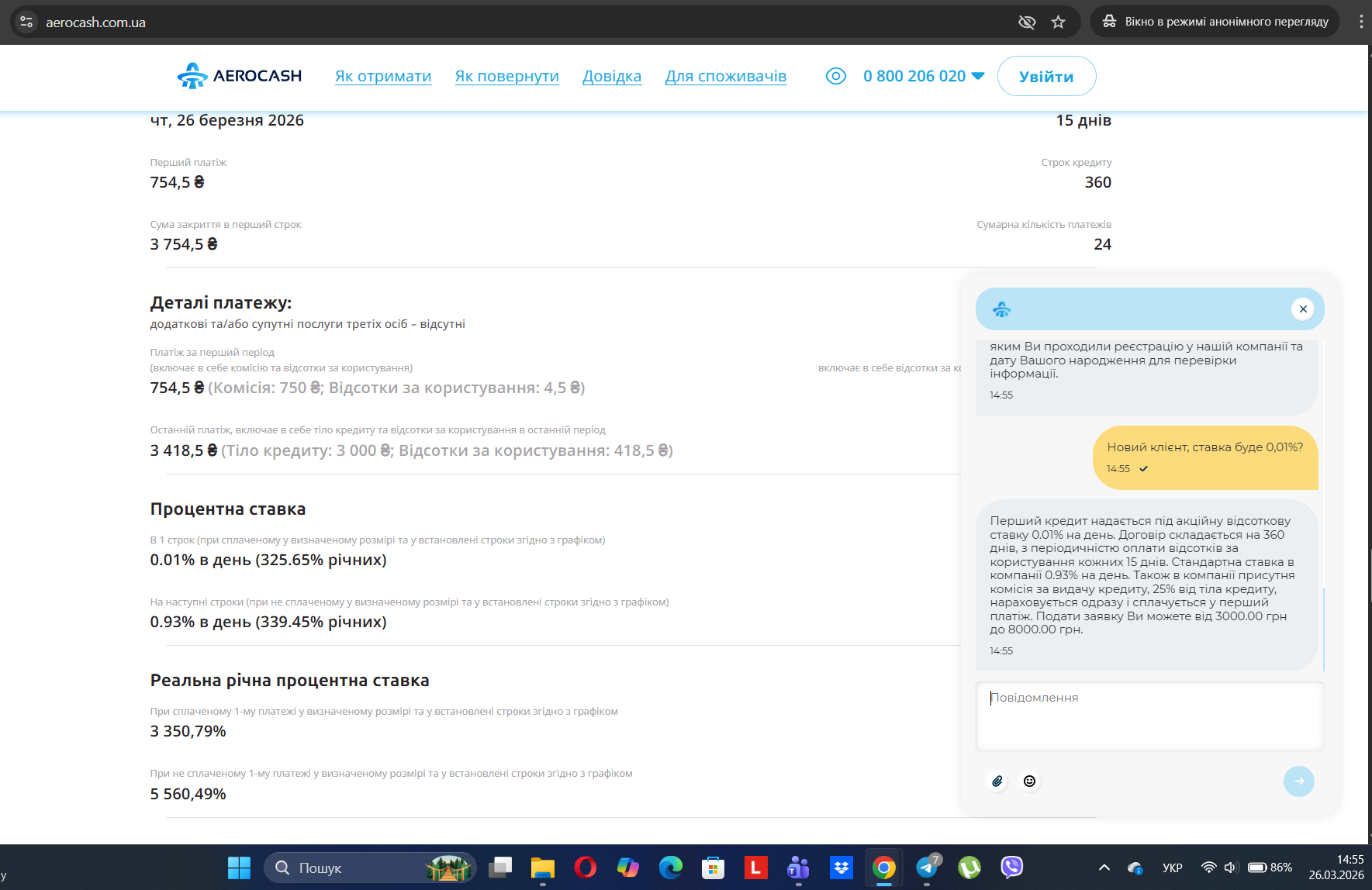This screenshot has height=890, width=1372.
Task: Launch Opera browser from the taskbar
Action: click(x=586, y=868)
